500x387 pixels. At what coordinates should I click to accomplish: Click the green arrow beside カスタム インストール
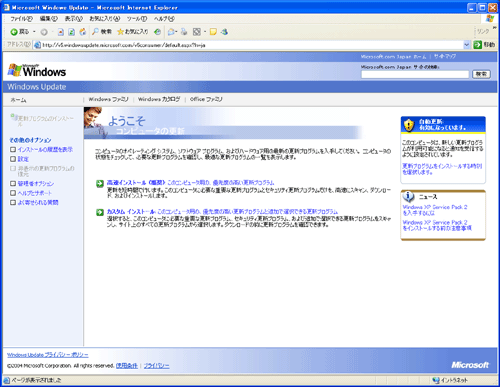(x=100, y=212)
